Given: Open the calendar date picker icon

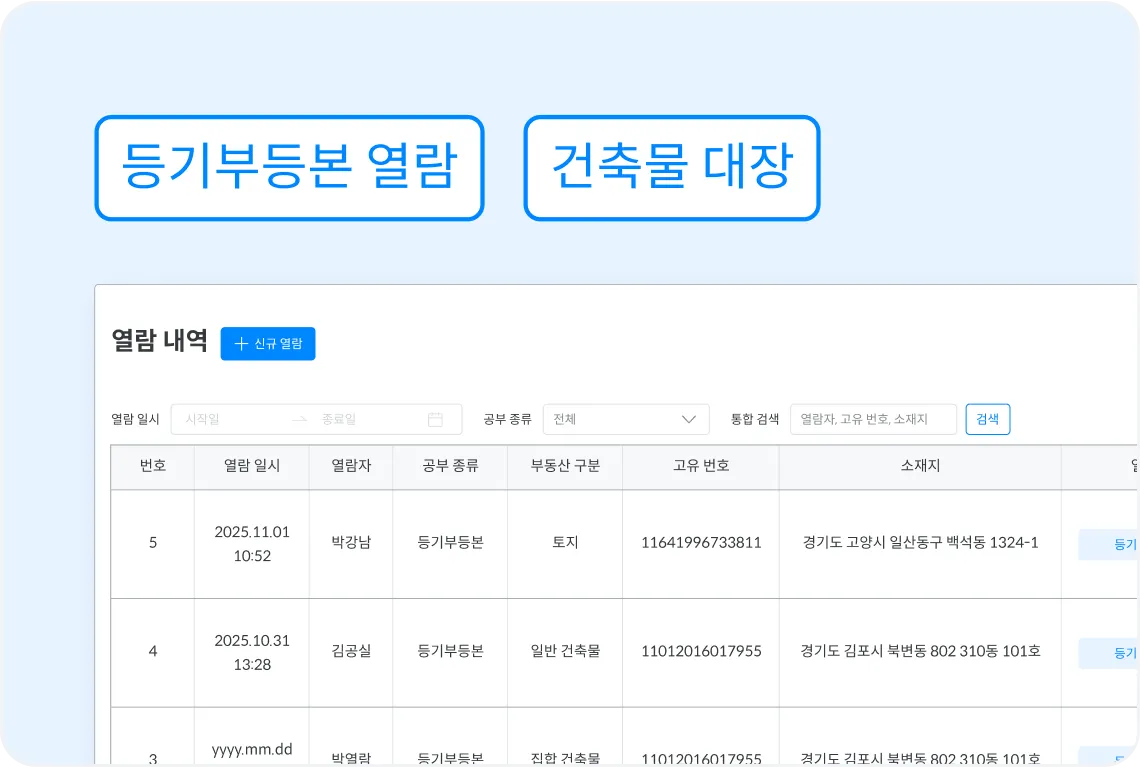Looking at the screenshot, I should 435,419.
